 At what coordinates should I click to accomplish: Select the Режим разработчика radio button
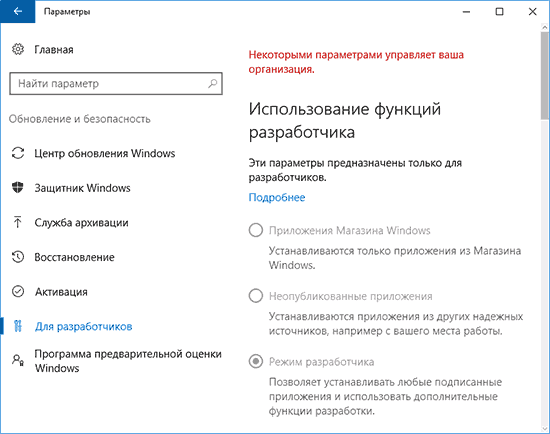[x=256, y=361]
